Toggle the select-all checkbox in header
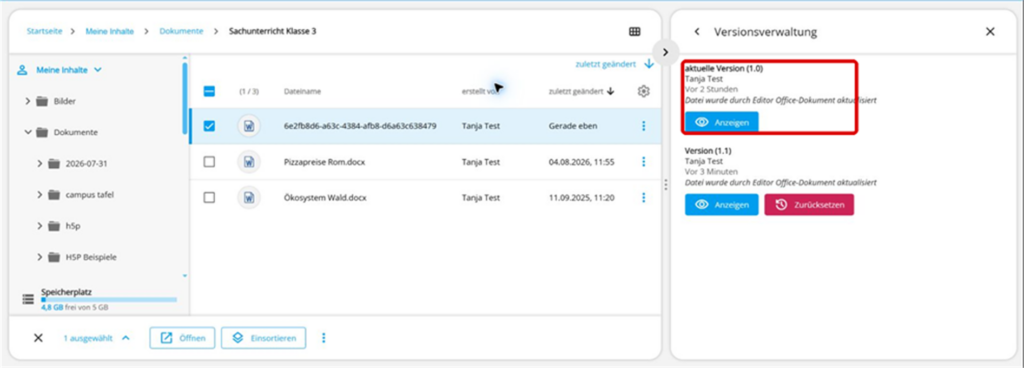Image resolution: width=1024 pixels, height=368 pixels. [x=209, y=91]
